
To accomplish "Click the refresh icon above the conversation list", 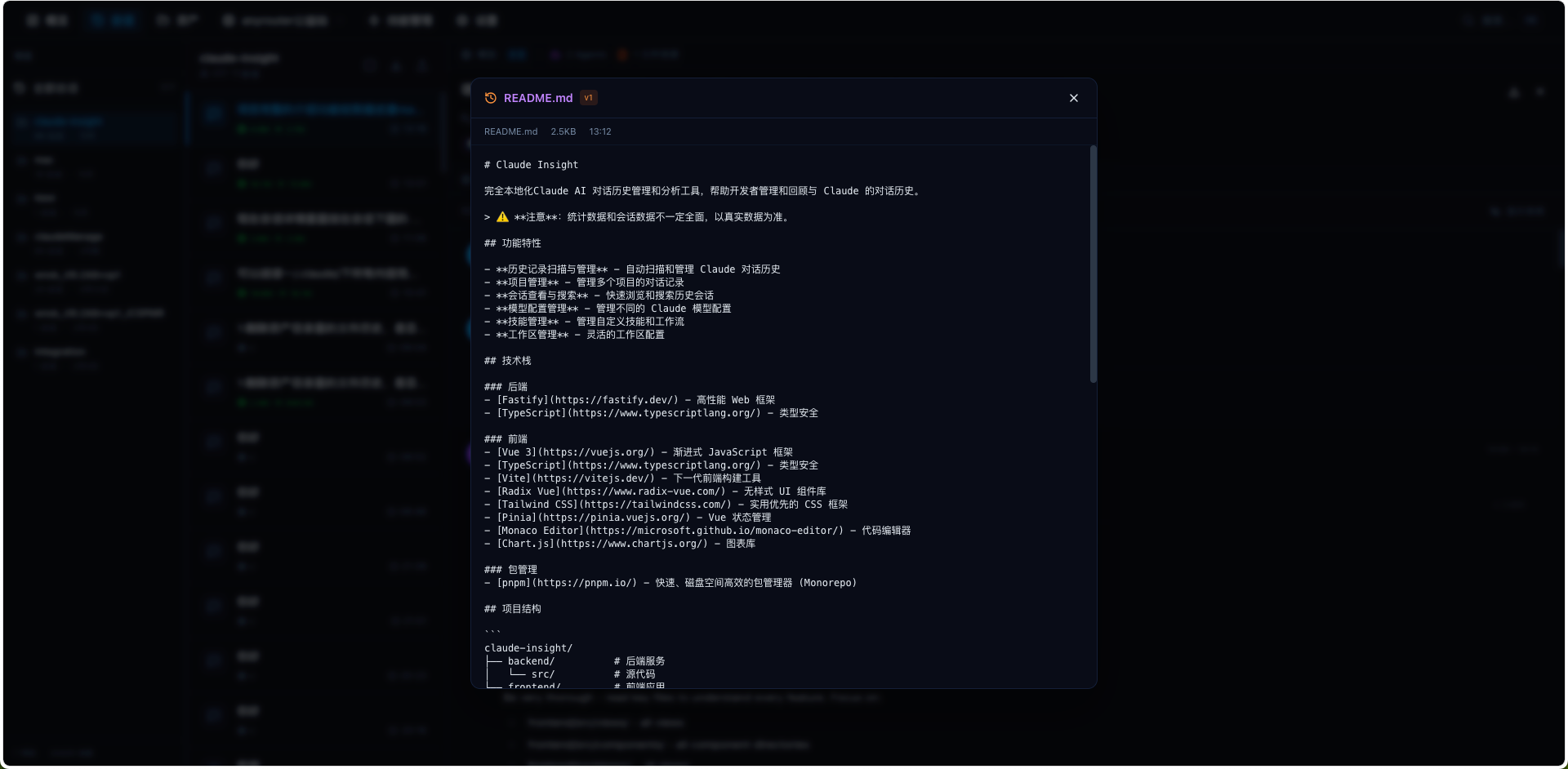I will [370, 65].
